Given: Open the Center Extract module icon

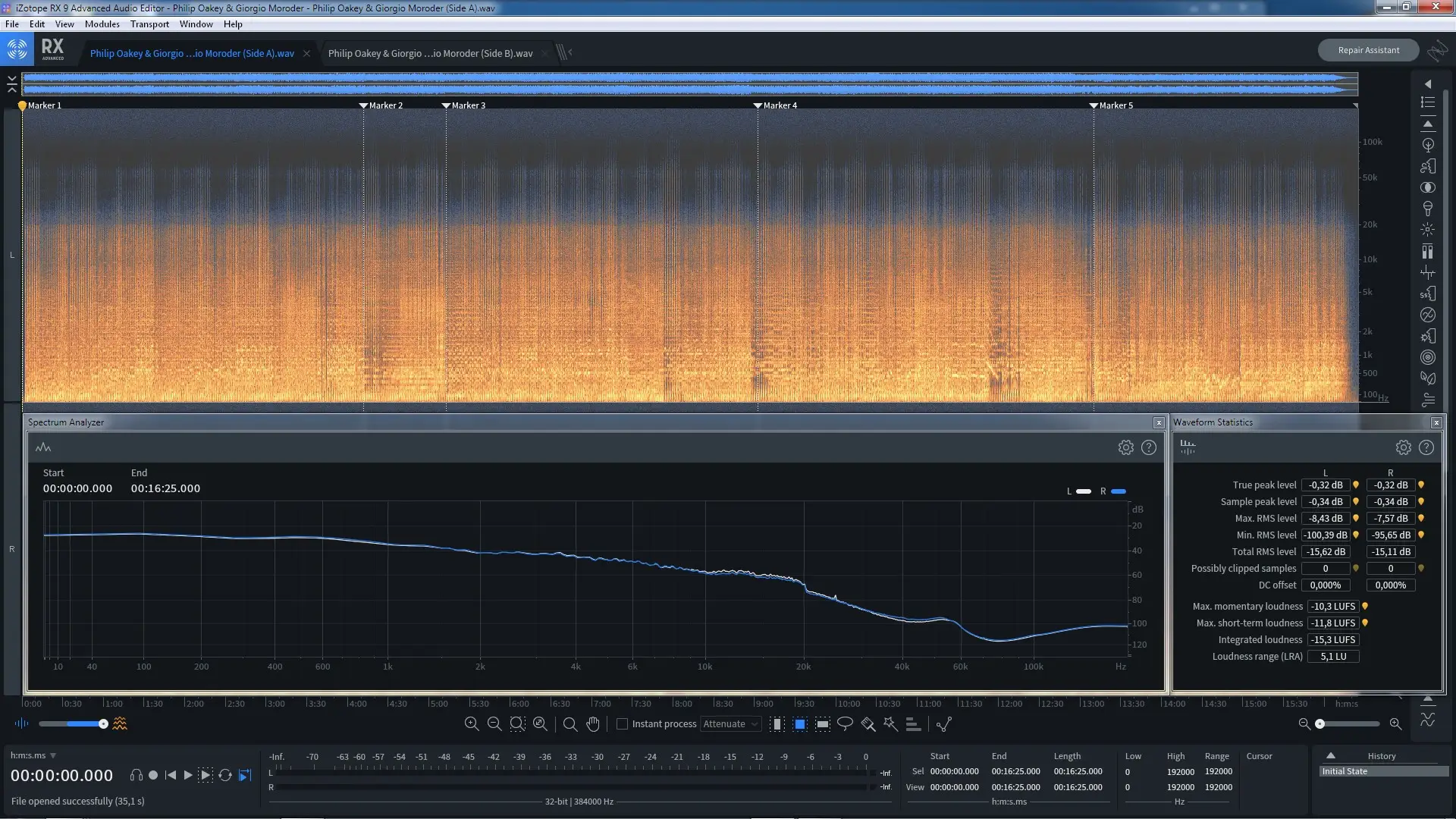Looking at the screenshot, I should pos(1428,187).
